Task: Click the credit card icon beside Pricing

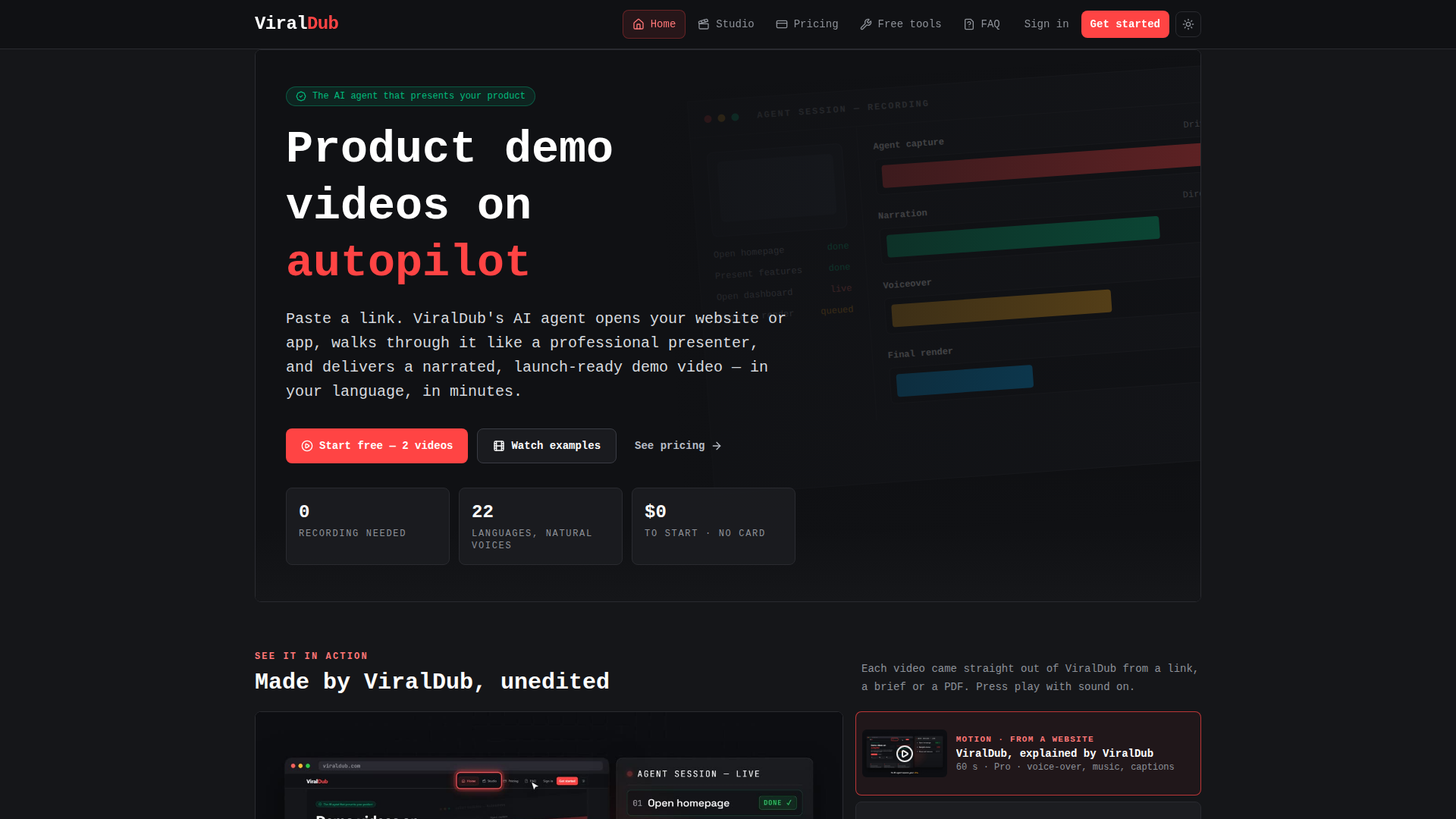Action: [782, 24]
